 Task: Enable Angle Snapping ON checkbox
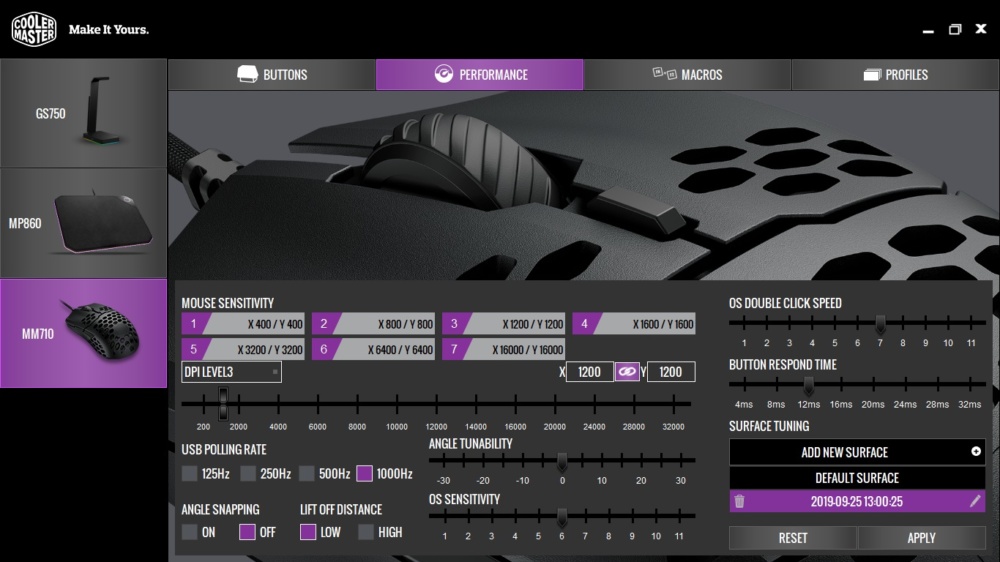189,532
